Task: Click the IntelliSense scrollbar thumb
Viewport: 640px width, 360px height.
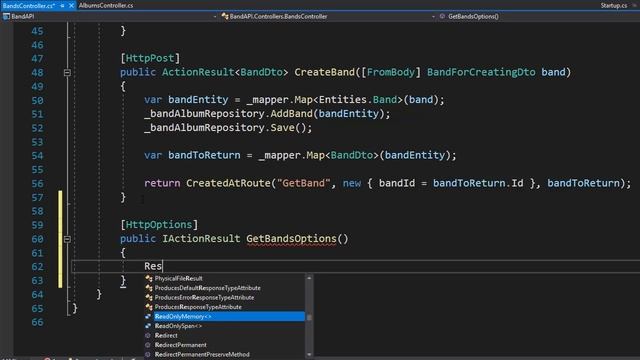Action: tap(309, 317)
